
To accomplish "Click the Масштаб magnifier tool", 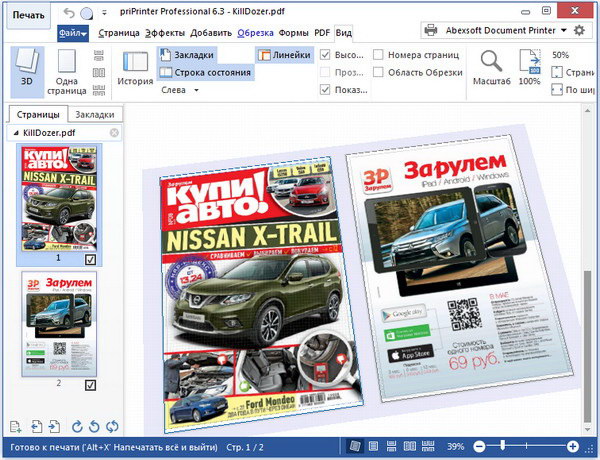I will pyautogui.click(x=491, y=68).
